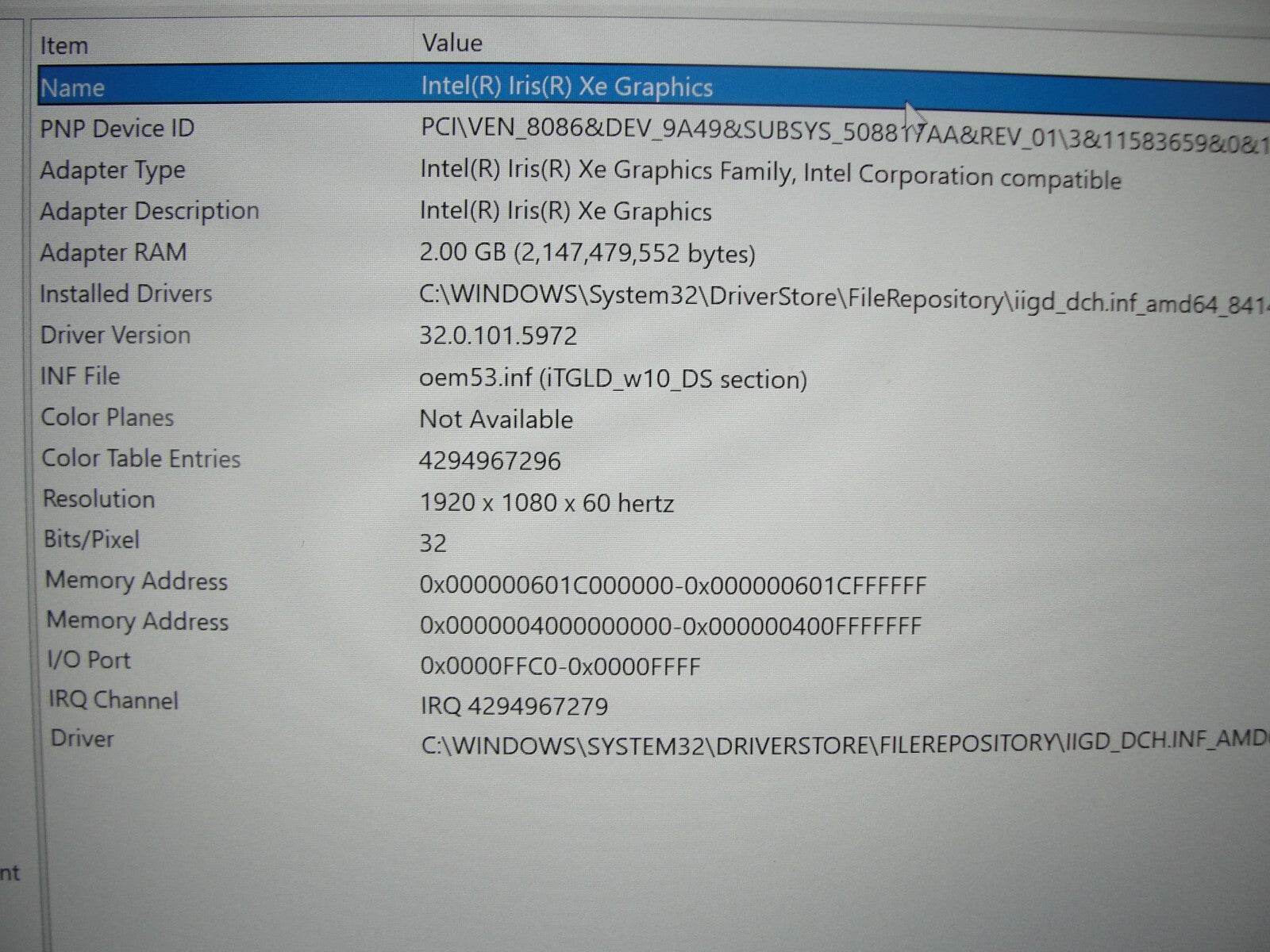Click the Item column header

click(64, 46)
